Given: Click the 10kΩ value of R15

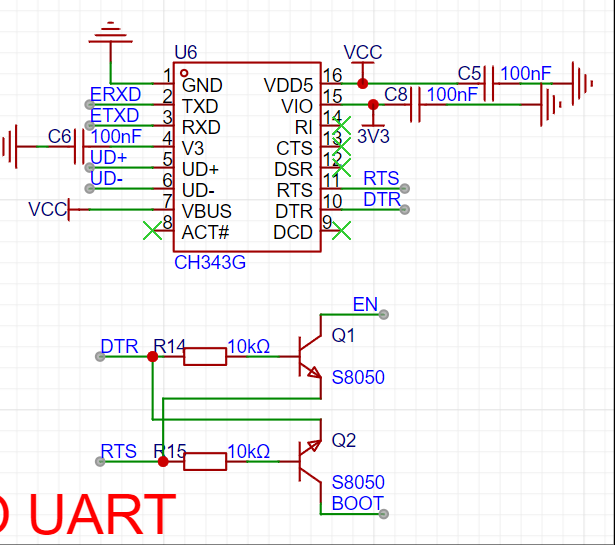Looking at the screenshot, I should 249,452.
